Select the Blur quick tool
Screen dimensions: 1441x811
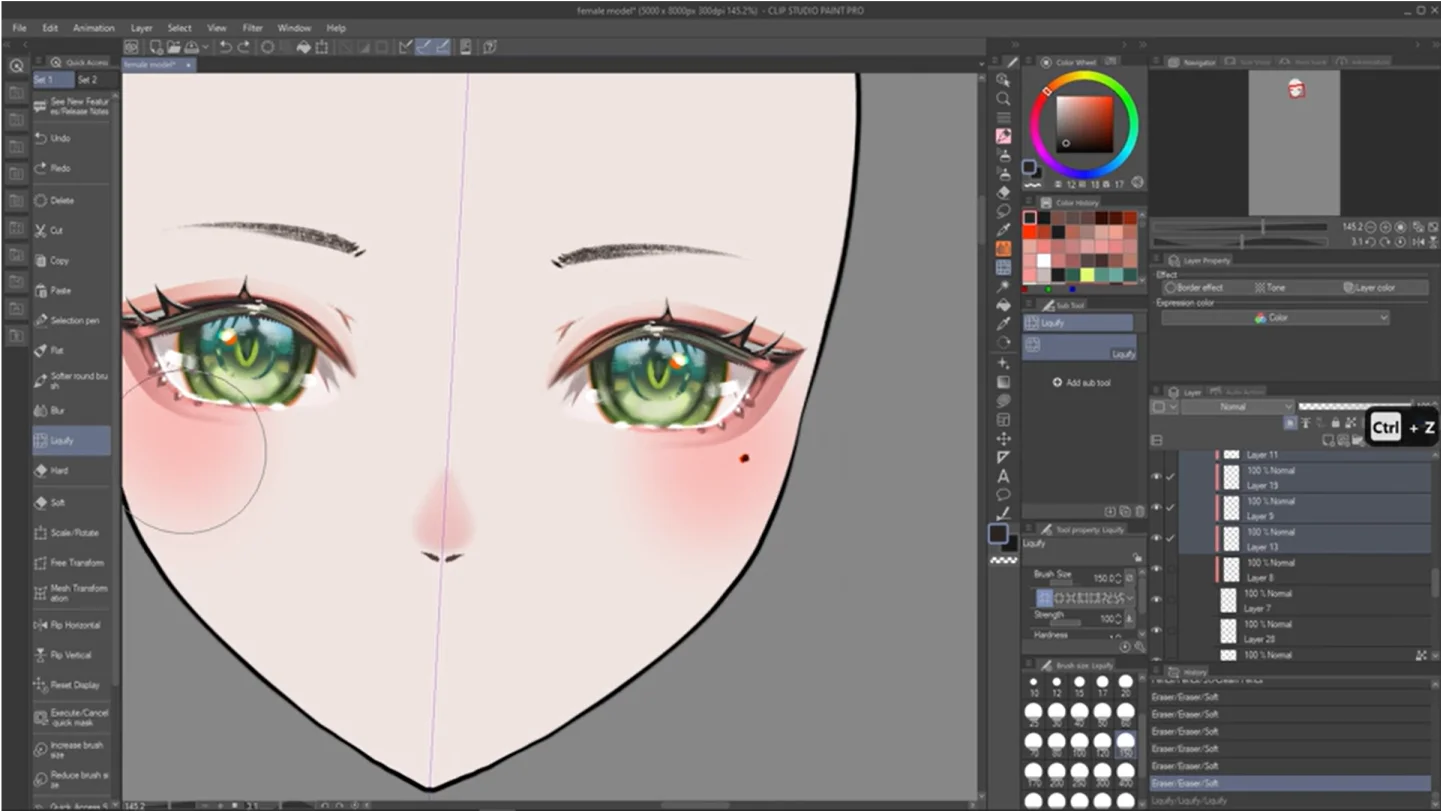click(72, 410)
